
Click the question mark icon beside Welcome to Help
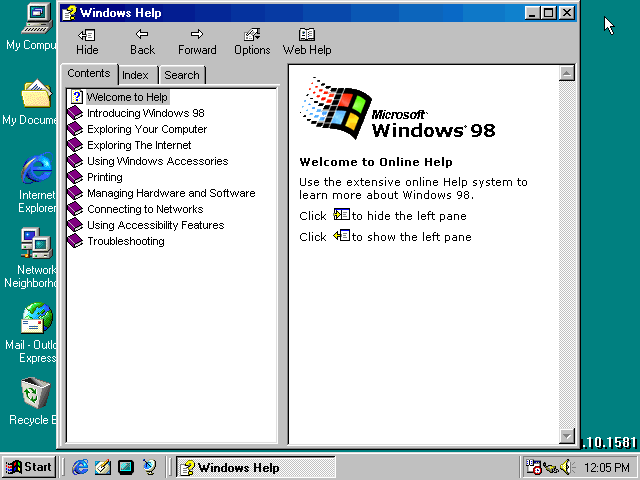click(76, 97)
